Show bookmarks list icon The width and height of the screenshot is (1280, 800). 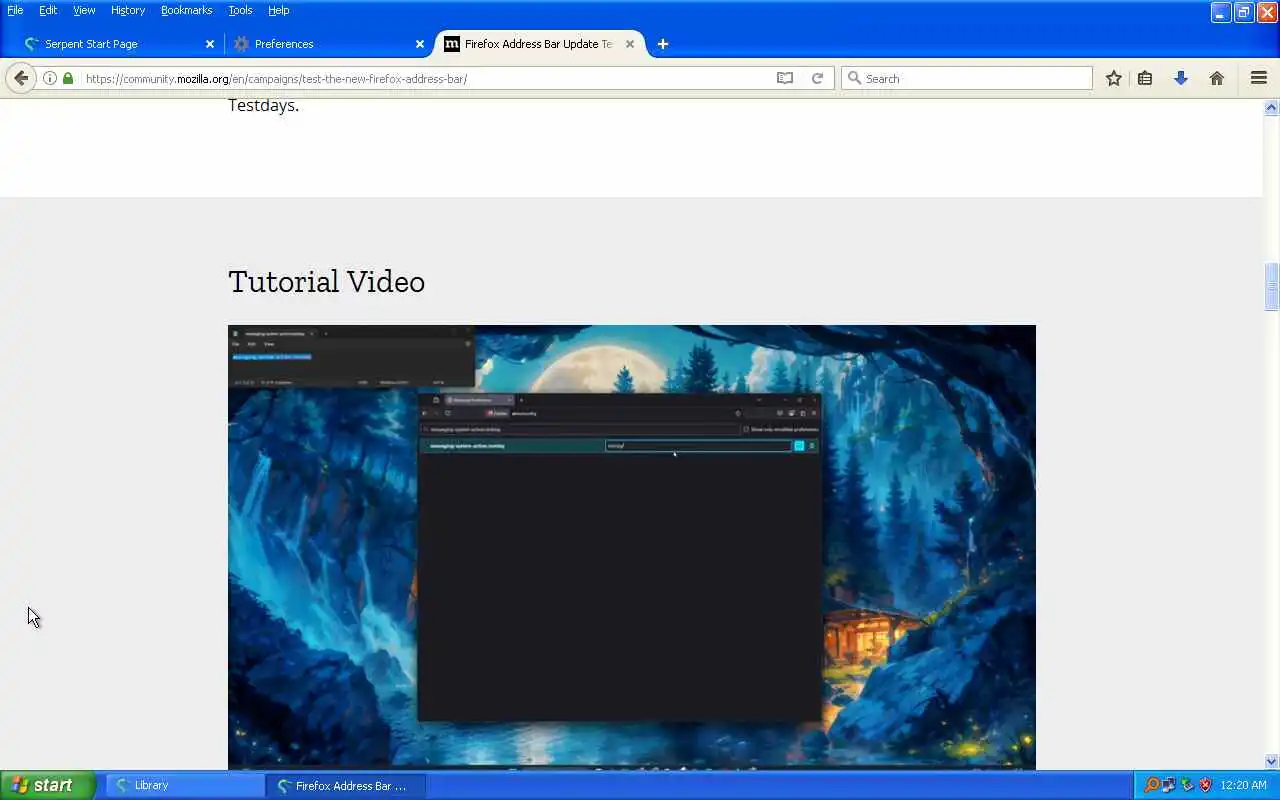(1145, 78)
